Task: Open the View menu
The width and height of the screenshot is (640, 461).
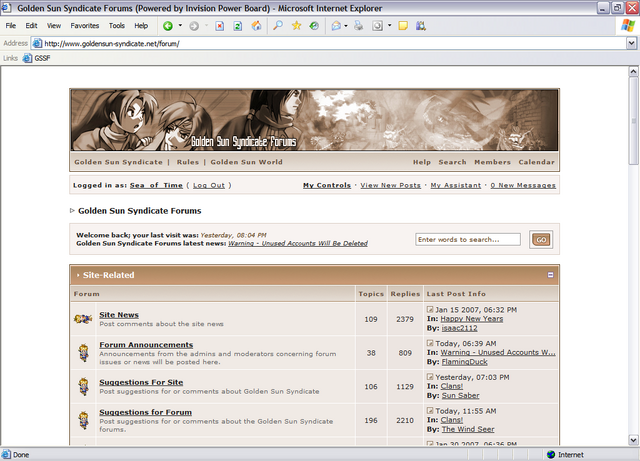Action: pos(54,26)
